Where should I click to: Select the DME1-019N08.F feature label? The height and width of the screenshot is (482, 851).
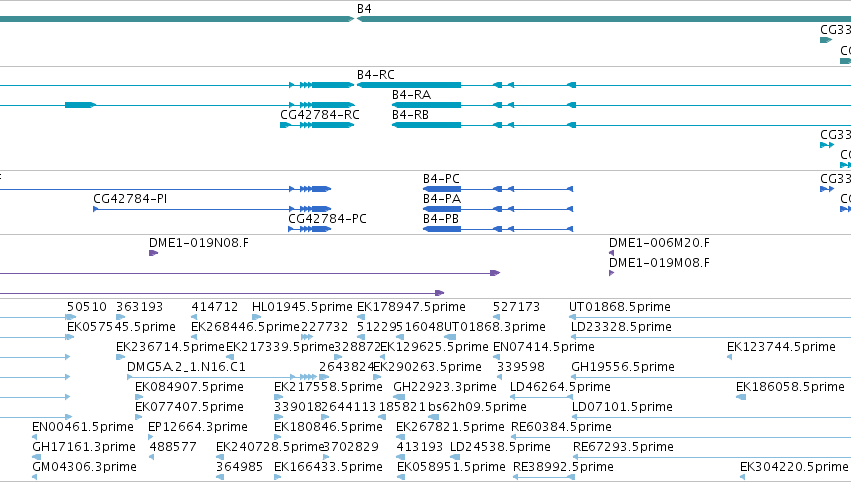(199, 243)
